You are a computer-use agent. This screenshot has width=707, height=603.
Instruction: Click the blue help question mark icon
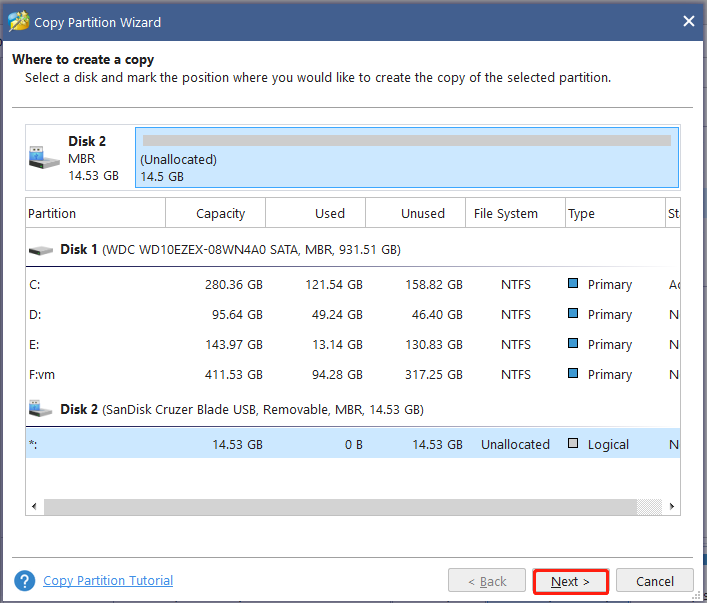pos(25,581)
